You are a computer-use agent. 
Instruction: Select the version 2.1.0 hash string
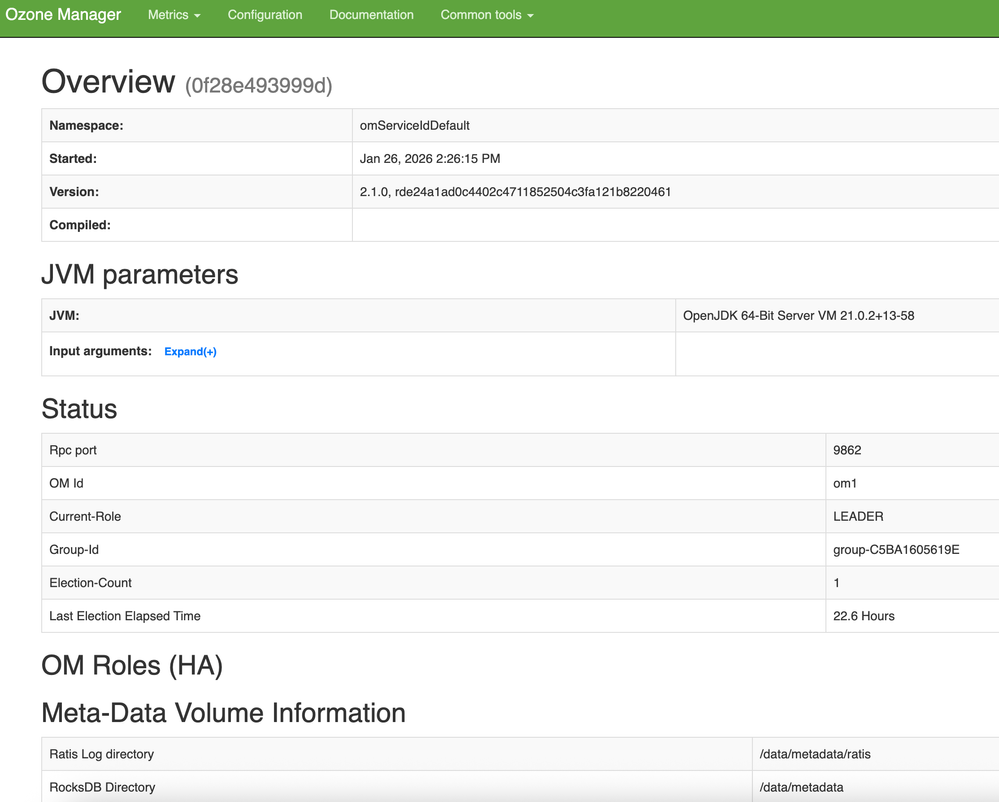[x=515, y=192]
